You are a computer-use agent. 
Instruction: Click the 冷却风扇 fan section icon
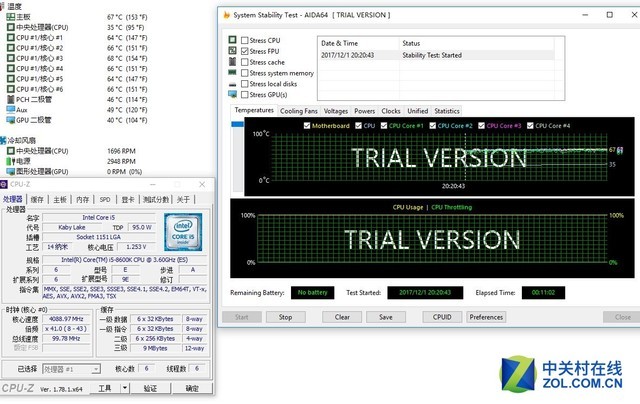click(x=5, y=140)
